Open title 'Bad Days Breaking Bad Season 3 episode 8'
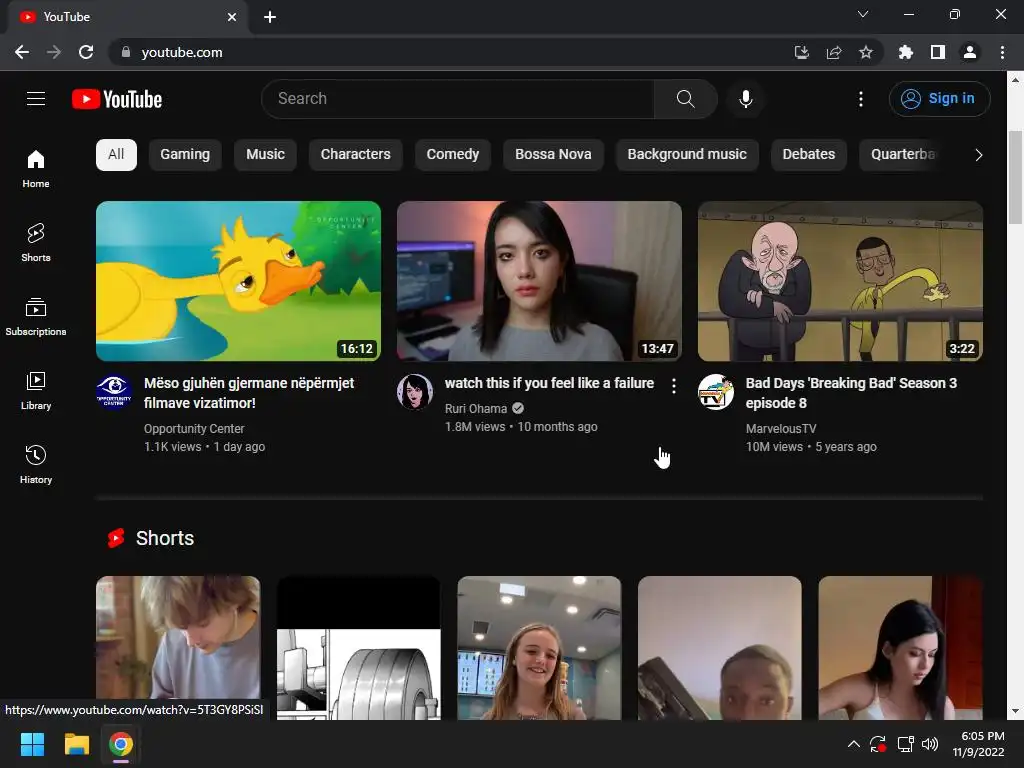Image resolution: width=1024 pixels, height=768 pixels. 851,393
